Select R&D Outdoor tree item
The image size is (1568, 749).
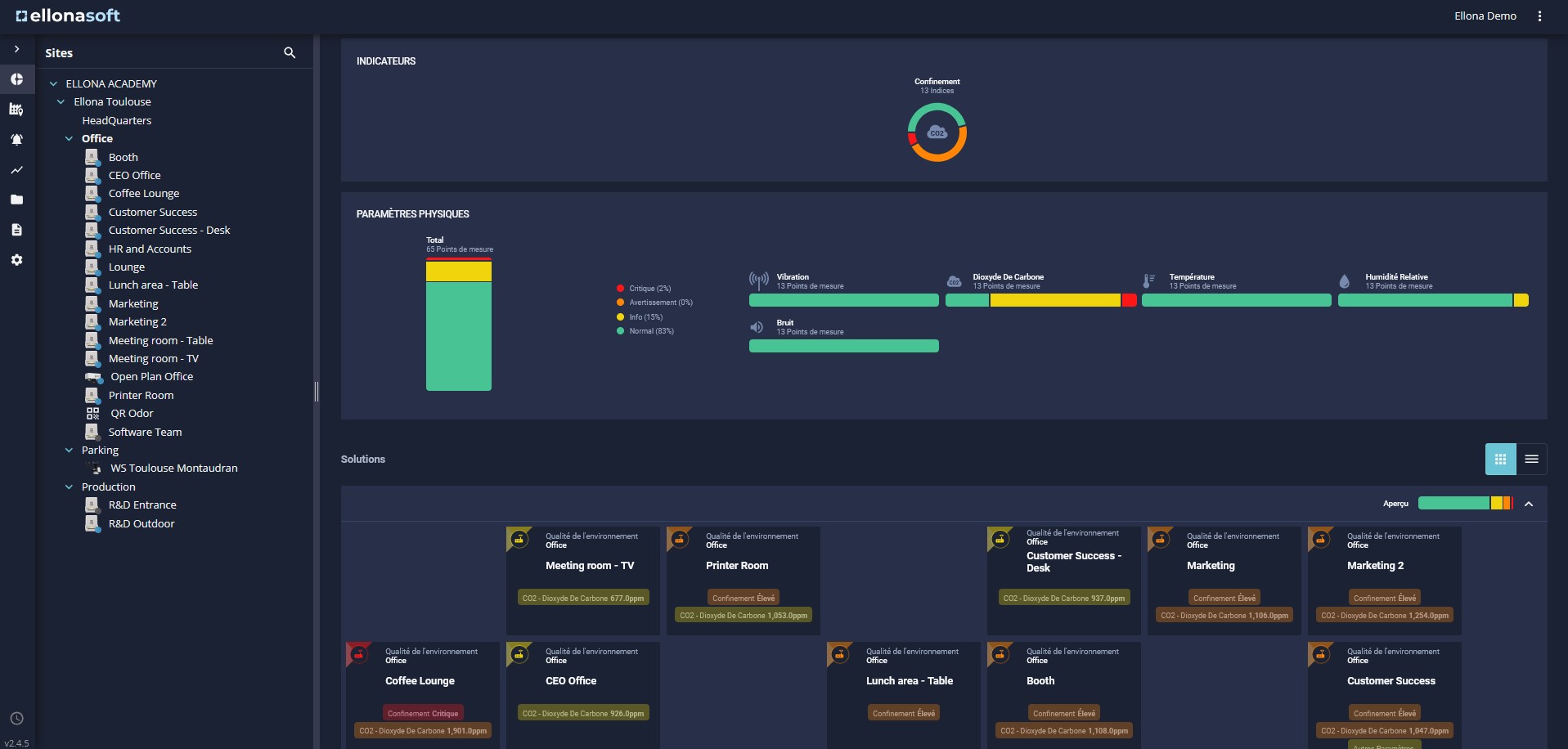[142, 523]
